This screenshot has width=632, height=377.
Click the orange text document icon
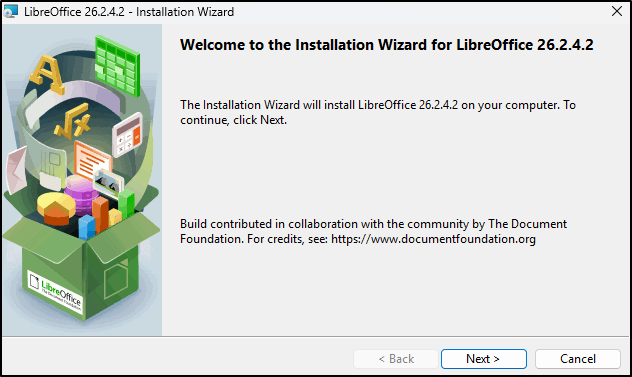tap(93, 161)
